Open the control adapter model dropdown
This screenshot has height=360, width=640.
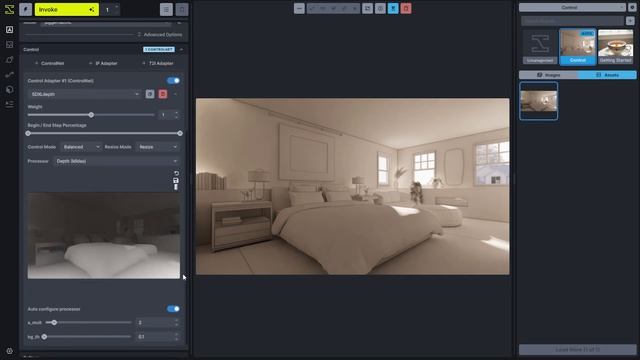[85, 94]
